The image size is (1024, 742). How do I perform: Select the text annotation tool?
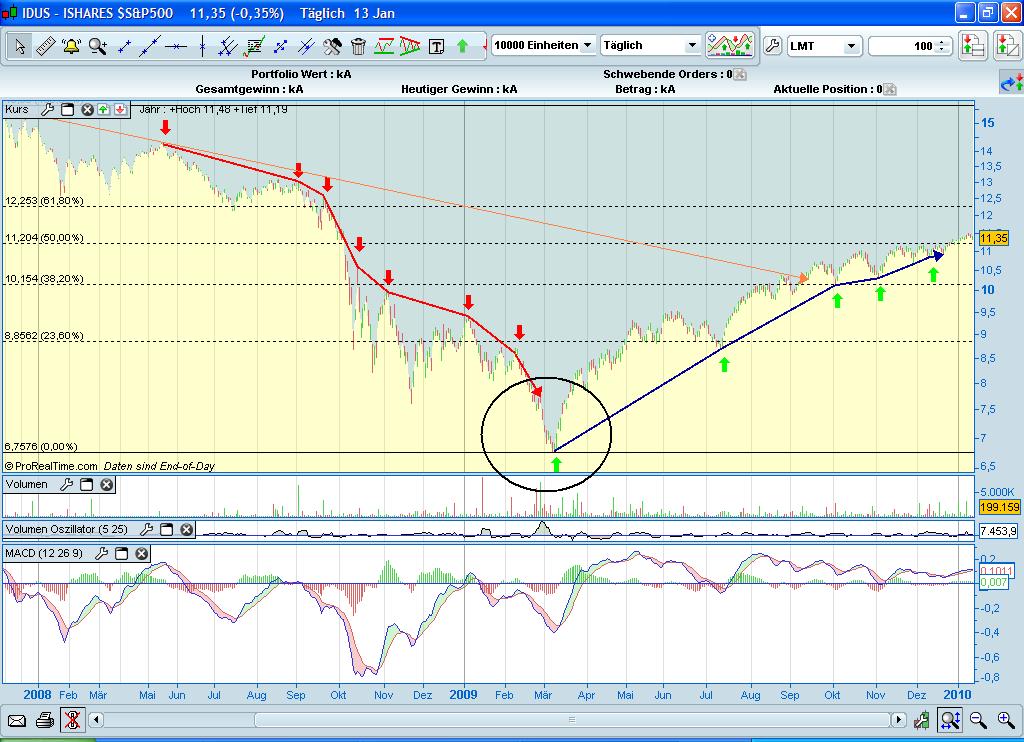click(436, 46)
